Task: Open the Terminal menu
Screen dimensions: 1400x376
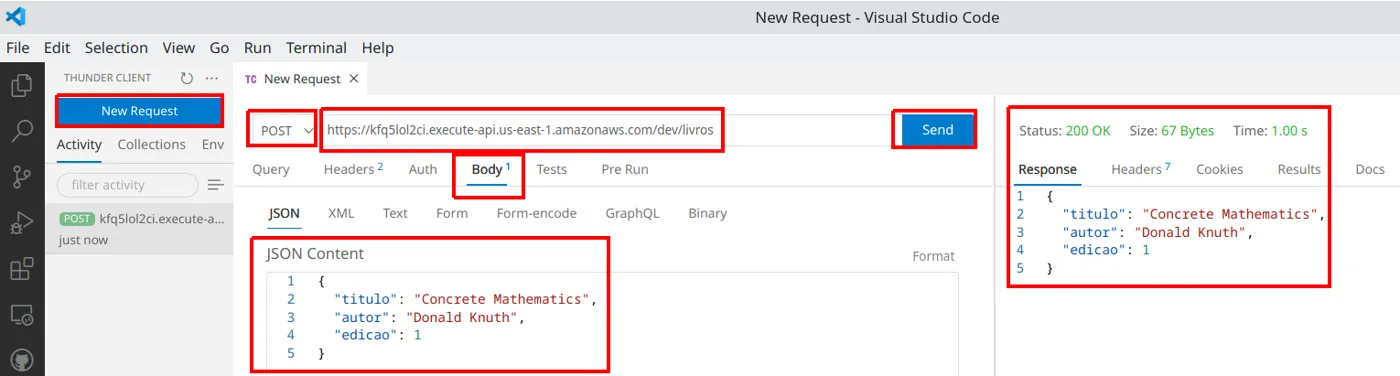Action: [x=317, y=48]
